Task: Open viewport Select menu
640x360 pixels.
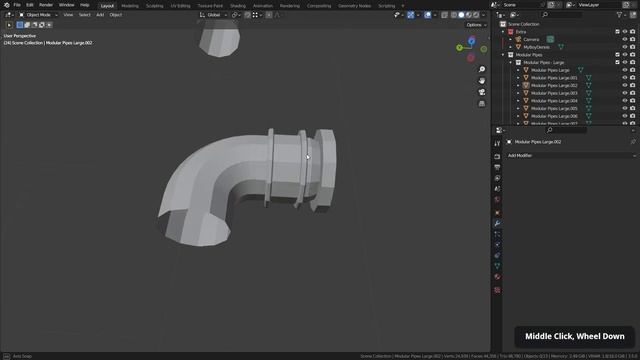Action: point(84,15)
